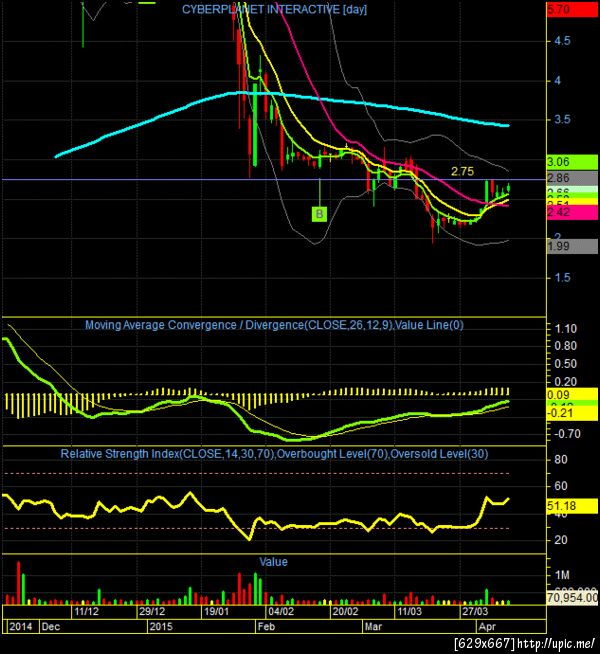The height and width of the screenshot is (654, 600).
Task: Click the 27/03 date label
Action: [x=475, y=612]
